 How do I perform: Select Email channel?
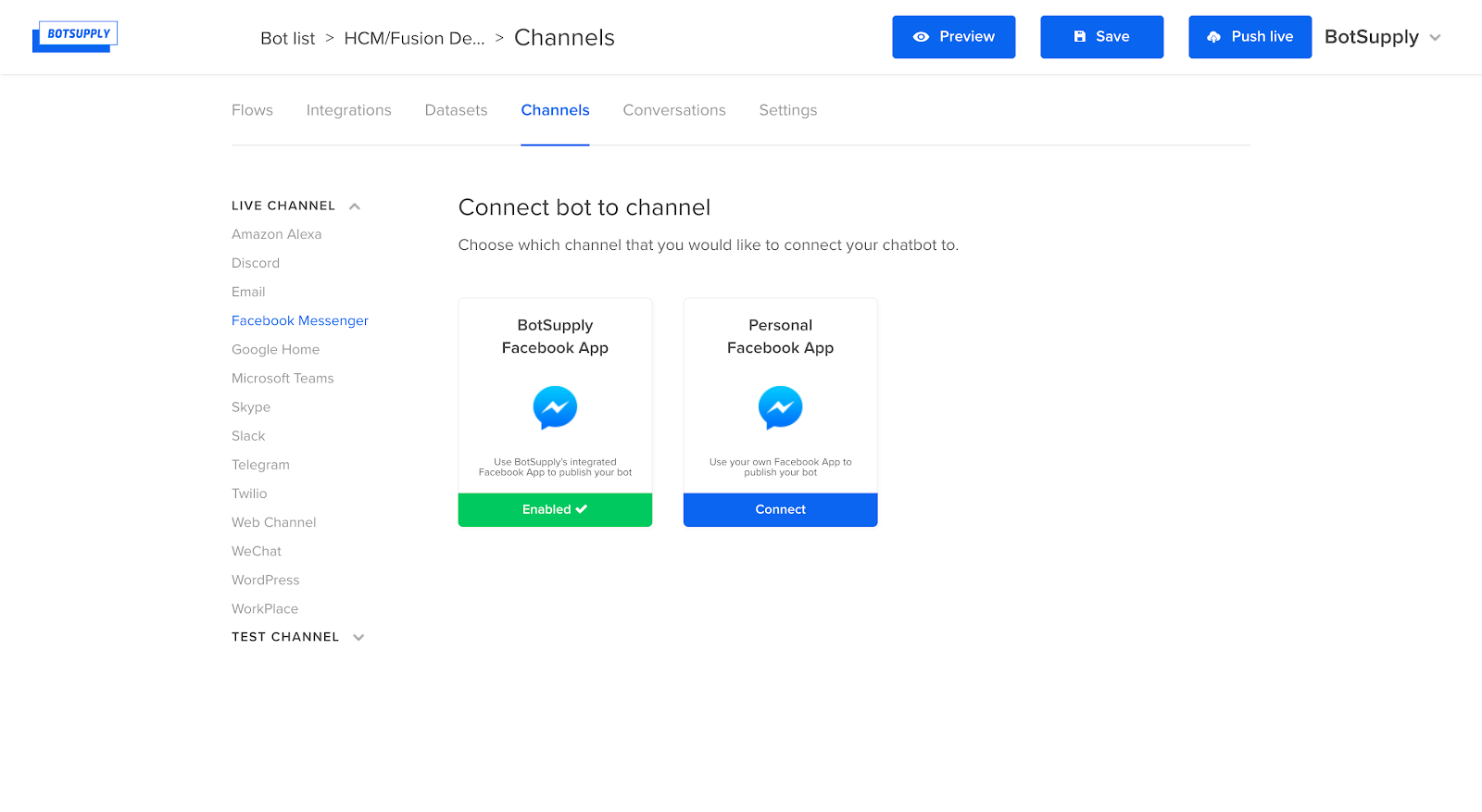(x=248, y=292)
